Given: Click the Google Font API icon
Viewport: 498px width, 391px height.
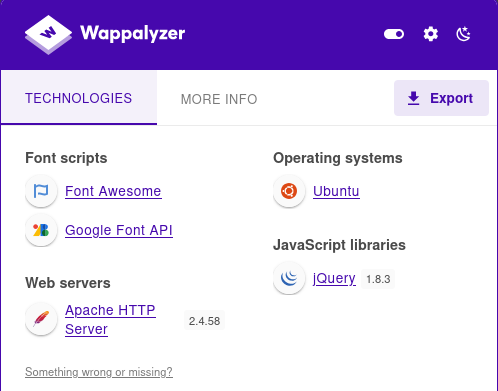Looking at the screenshot, I should pyautogui.click(x=41, y=230).
